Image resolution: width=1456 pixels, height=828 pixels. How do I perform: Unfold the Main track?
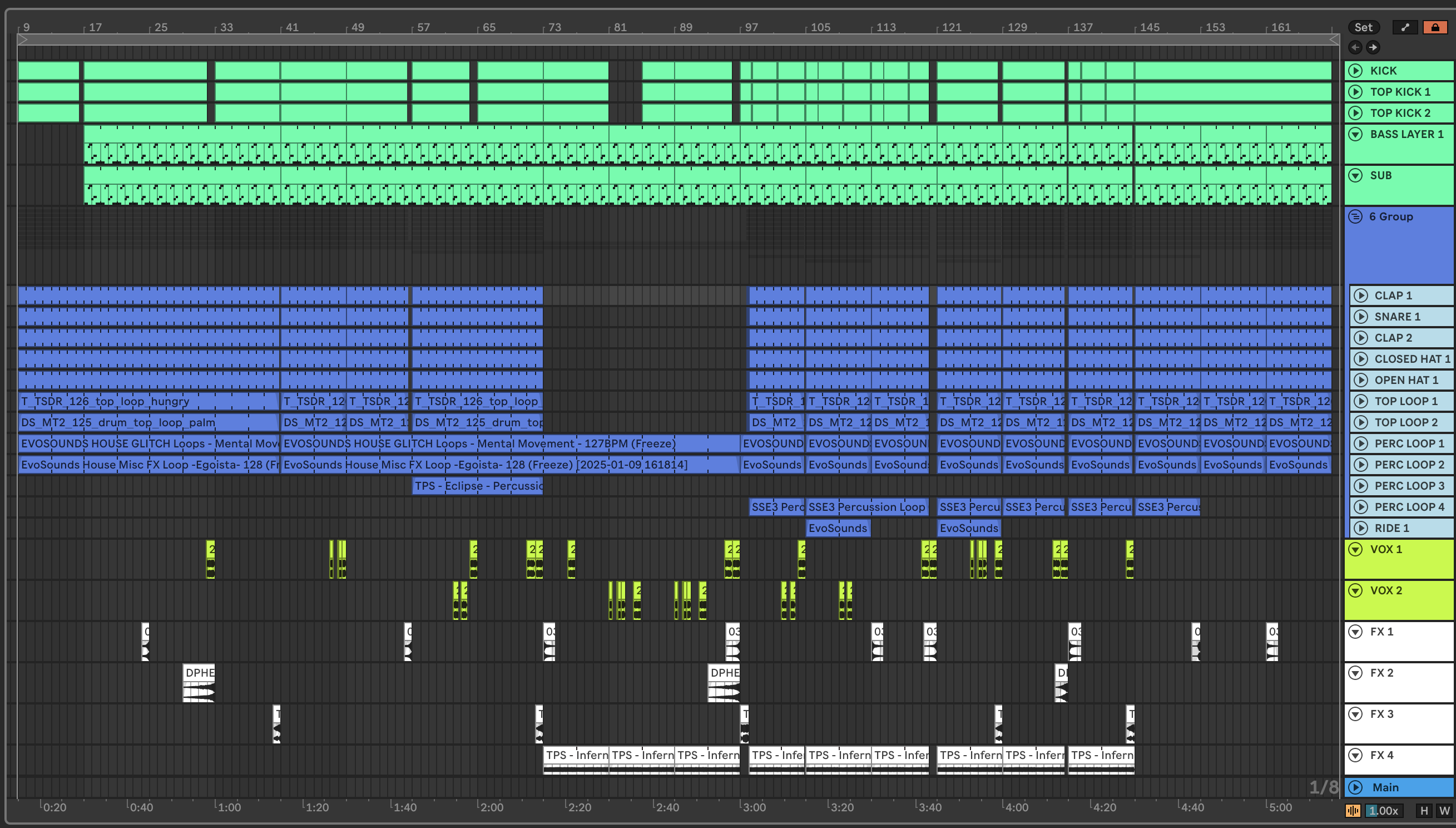pos(1355,787)
